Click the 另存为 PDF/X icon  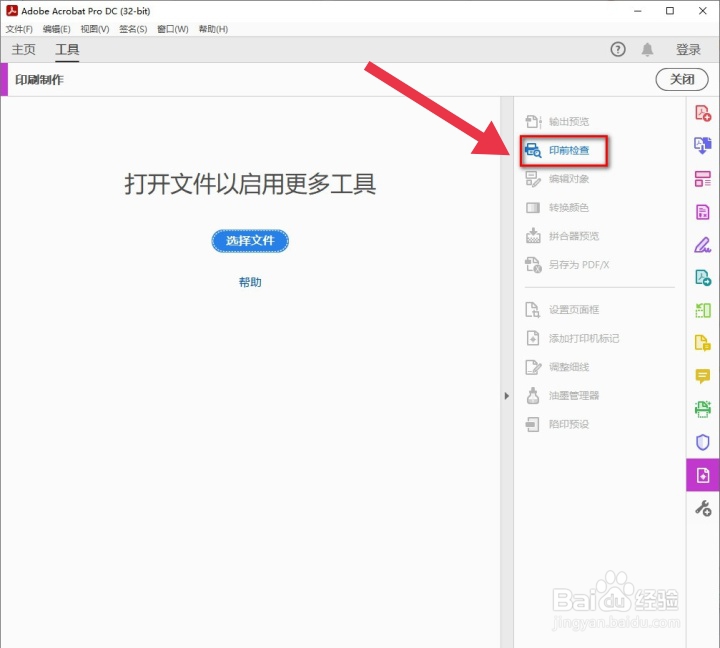coord(533,265)
